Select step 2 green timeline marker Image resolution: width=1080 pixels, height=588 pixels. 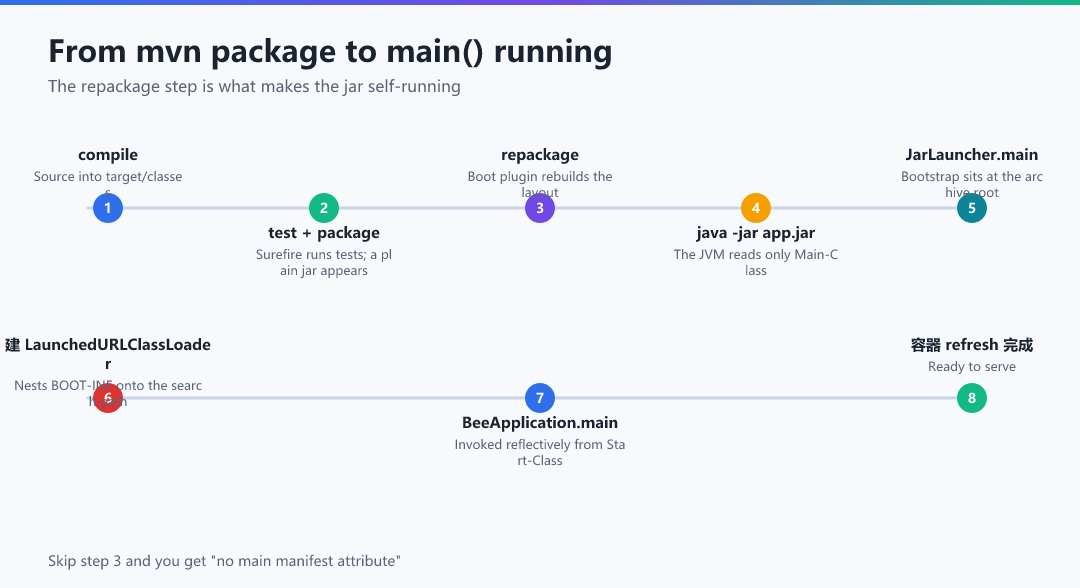(x=324, y=208)
